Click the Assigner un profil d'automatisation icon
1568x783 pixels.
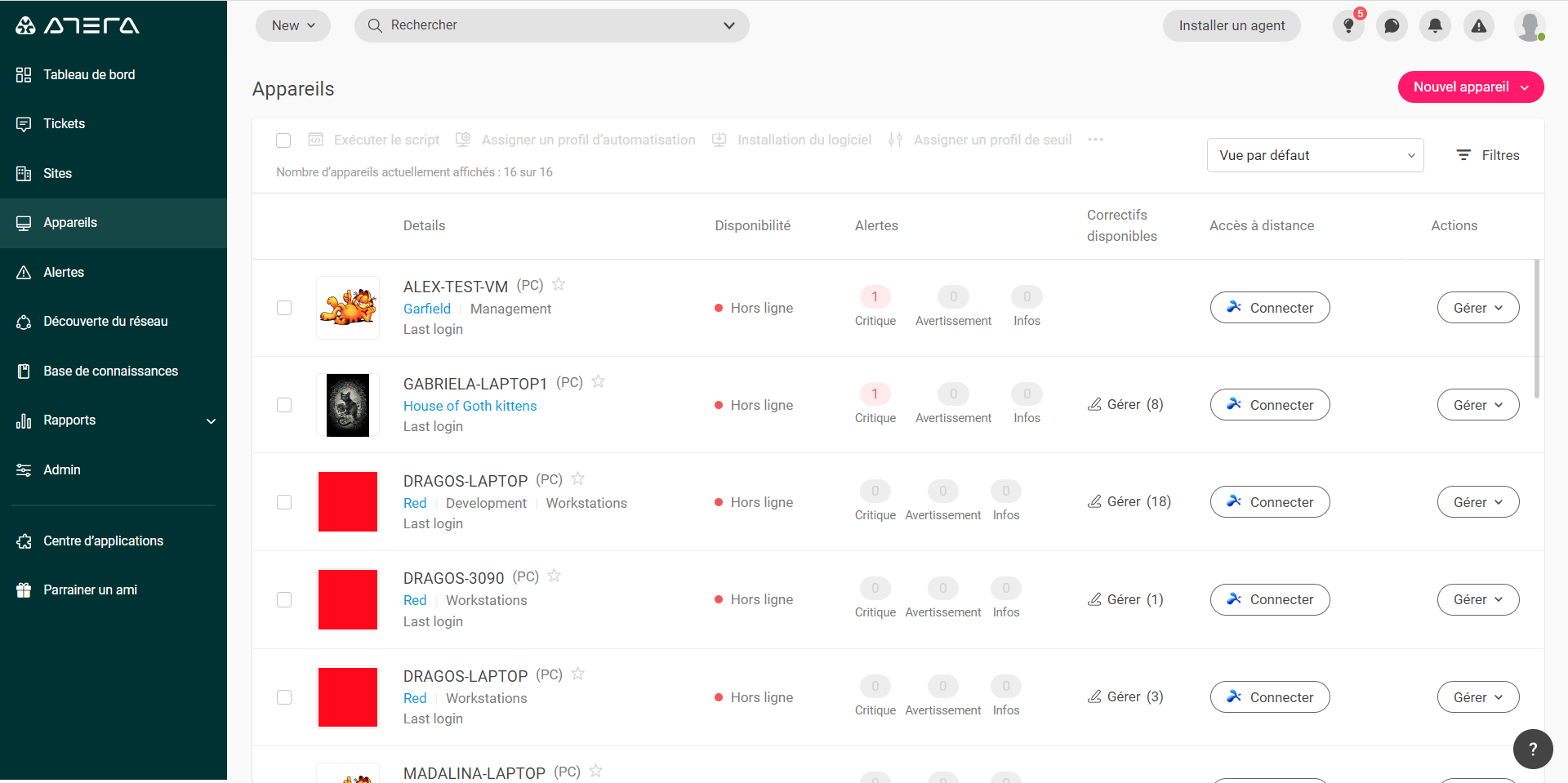(x=463, y=140)
